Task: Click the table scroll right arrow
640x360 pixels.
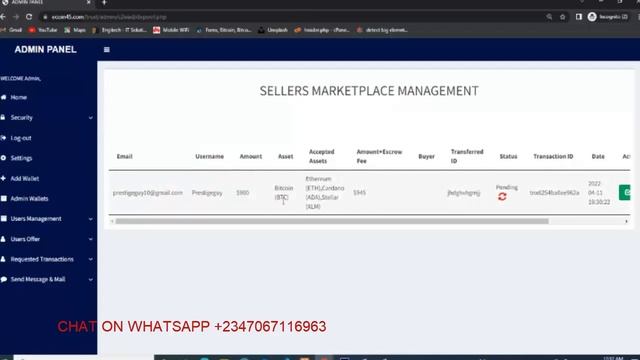Action: coord(626,221)
